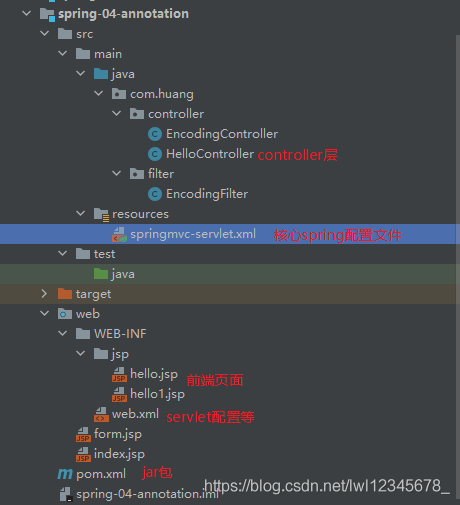Collapse the filter package arrow
This screenshot has height=505, width=460.
pos(116,173)
